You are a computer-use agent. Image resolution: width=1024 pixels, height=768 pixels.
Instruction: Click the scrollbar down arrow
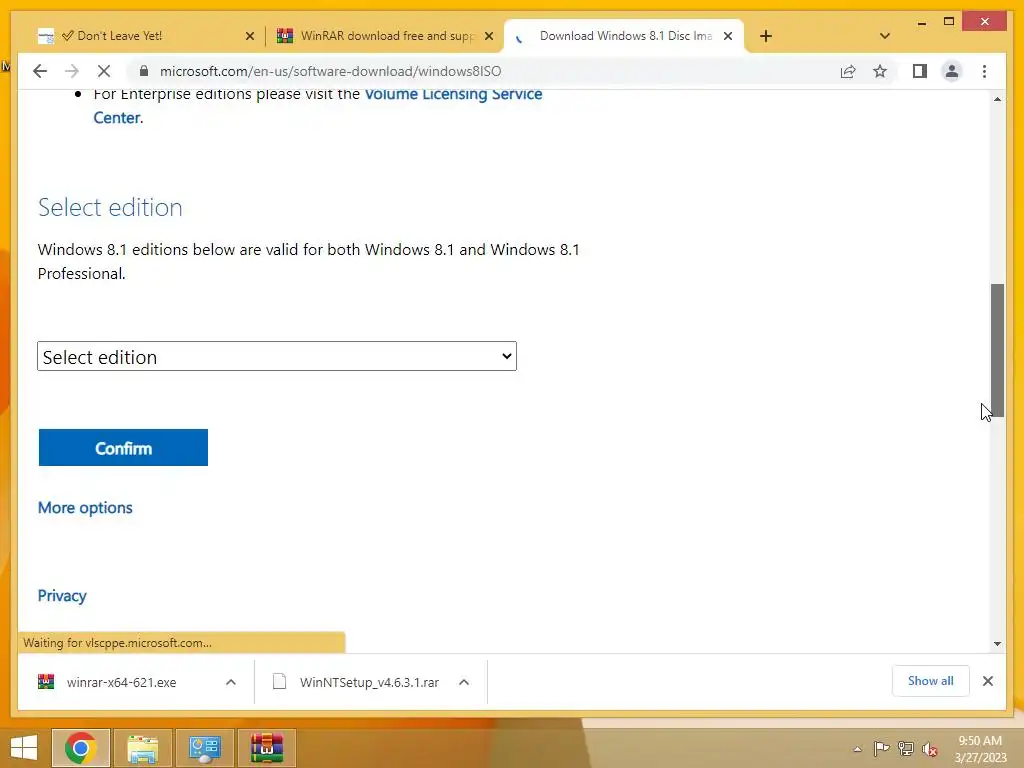(x=997, y=644)
